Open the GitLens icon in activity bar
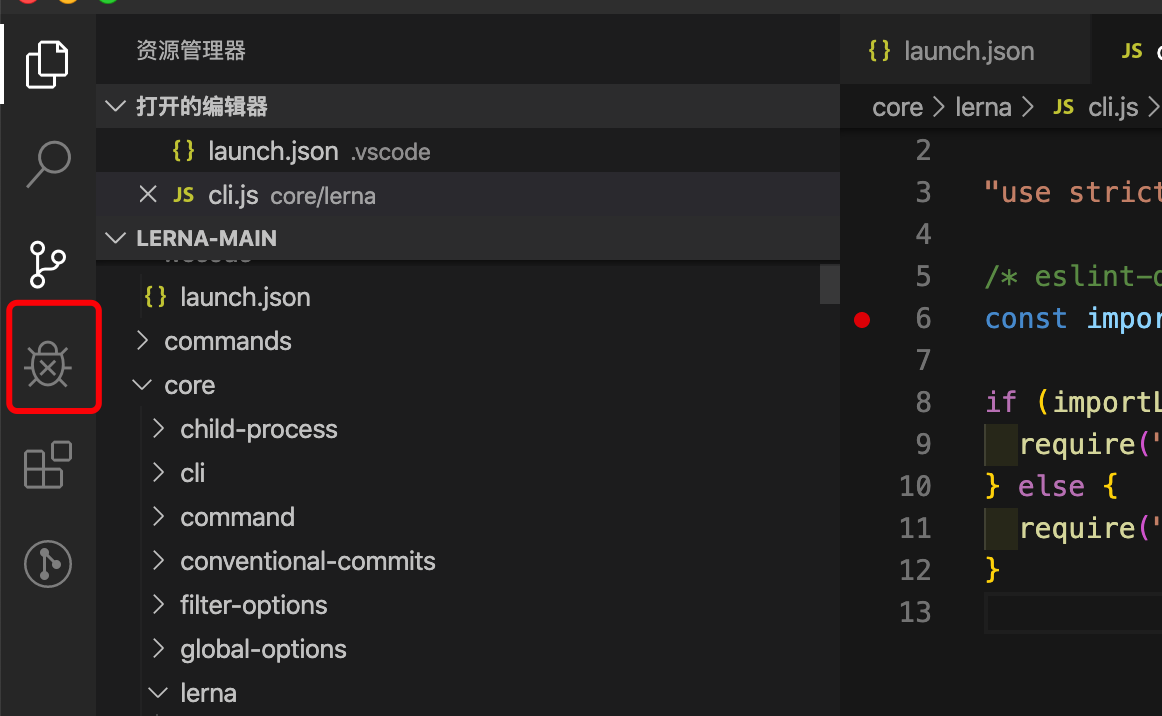 pyautogui.click(x=47, y=564)
